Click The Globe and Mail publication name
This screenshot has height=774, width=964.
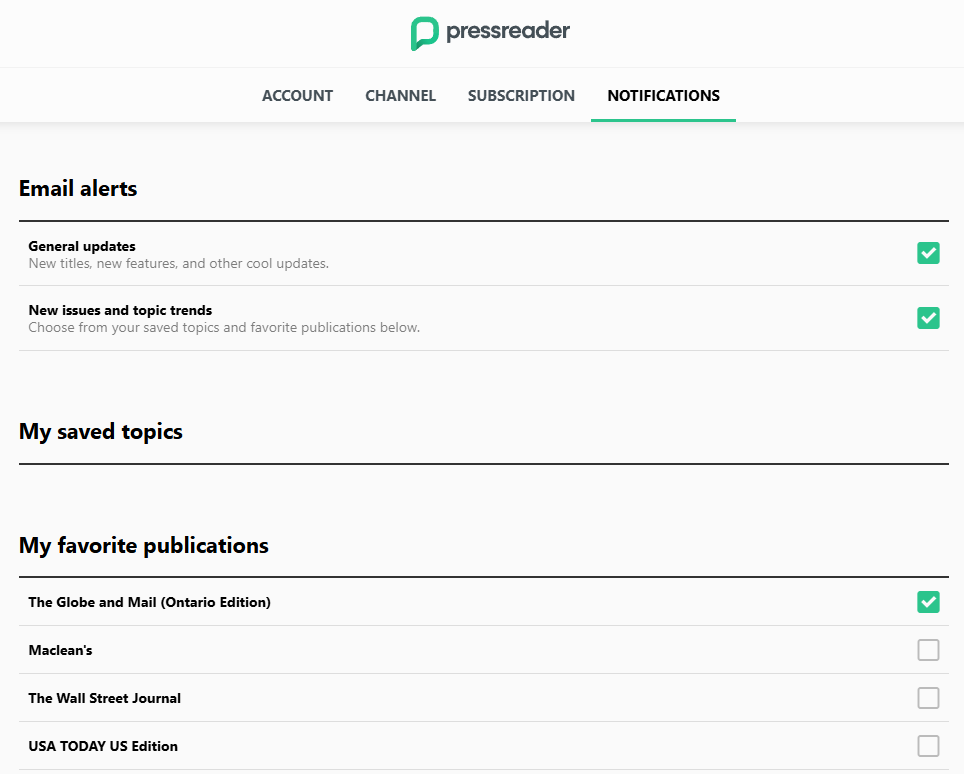point(149,602)
